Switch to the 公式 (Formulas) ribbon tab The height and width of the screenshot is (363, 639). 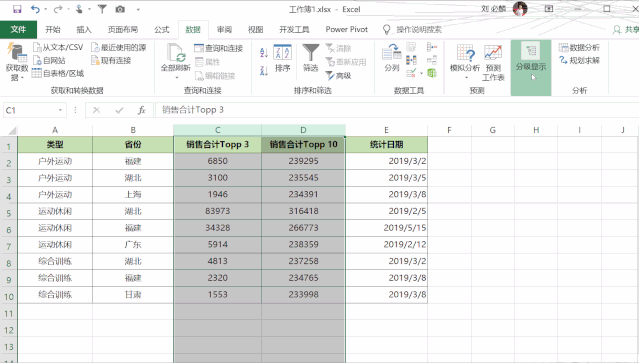coord(162,29)
